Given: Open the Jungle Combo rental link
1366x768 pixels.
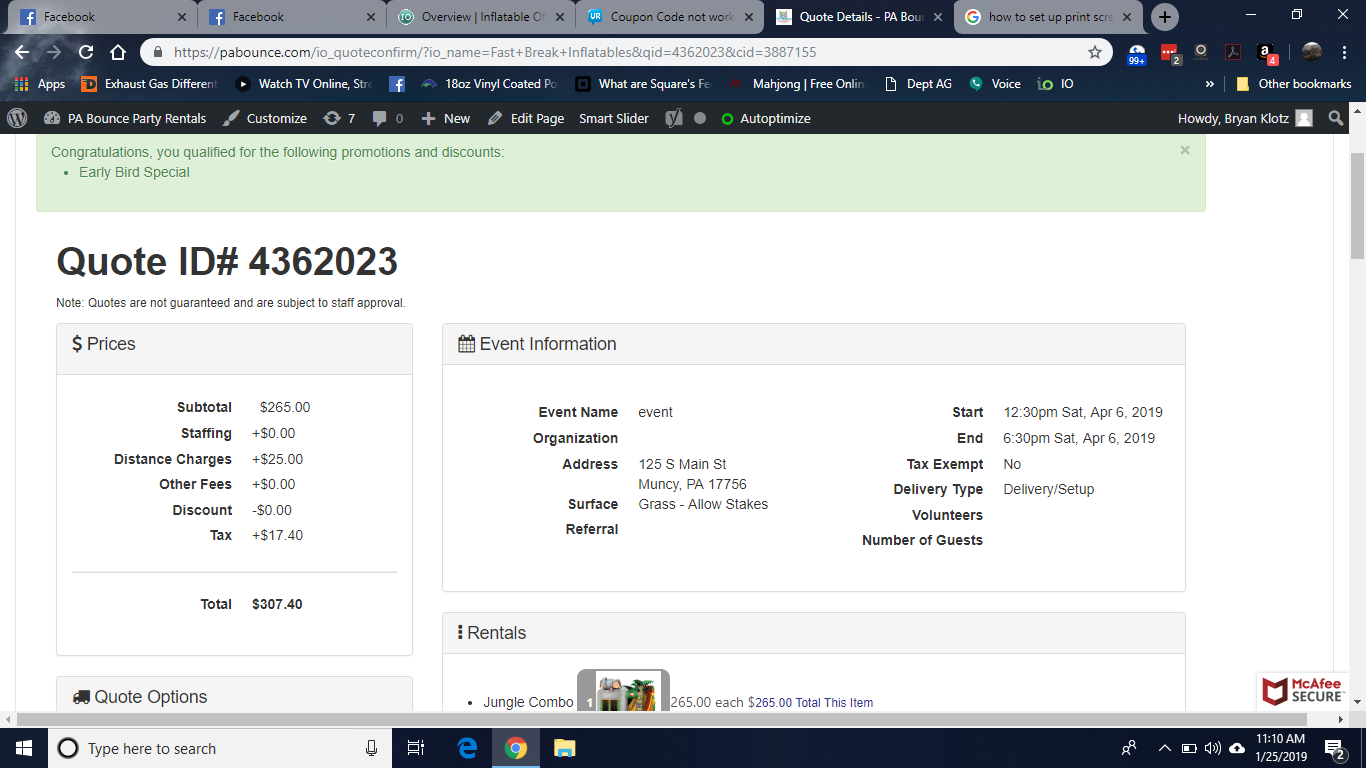Looking at the screenshot, I should [528, 702].
